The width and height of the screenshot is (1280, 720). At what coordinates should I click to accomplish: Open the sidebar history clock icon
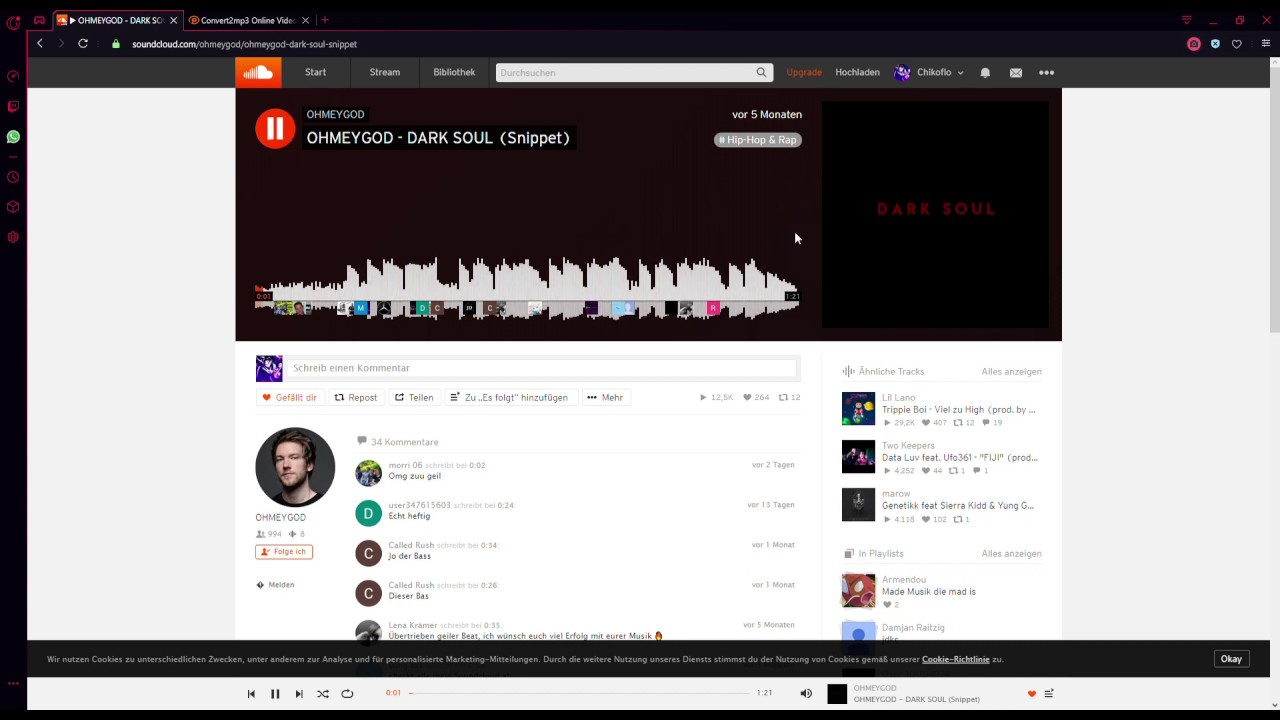tap(13, 177)
